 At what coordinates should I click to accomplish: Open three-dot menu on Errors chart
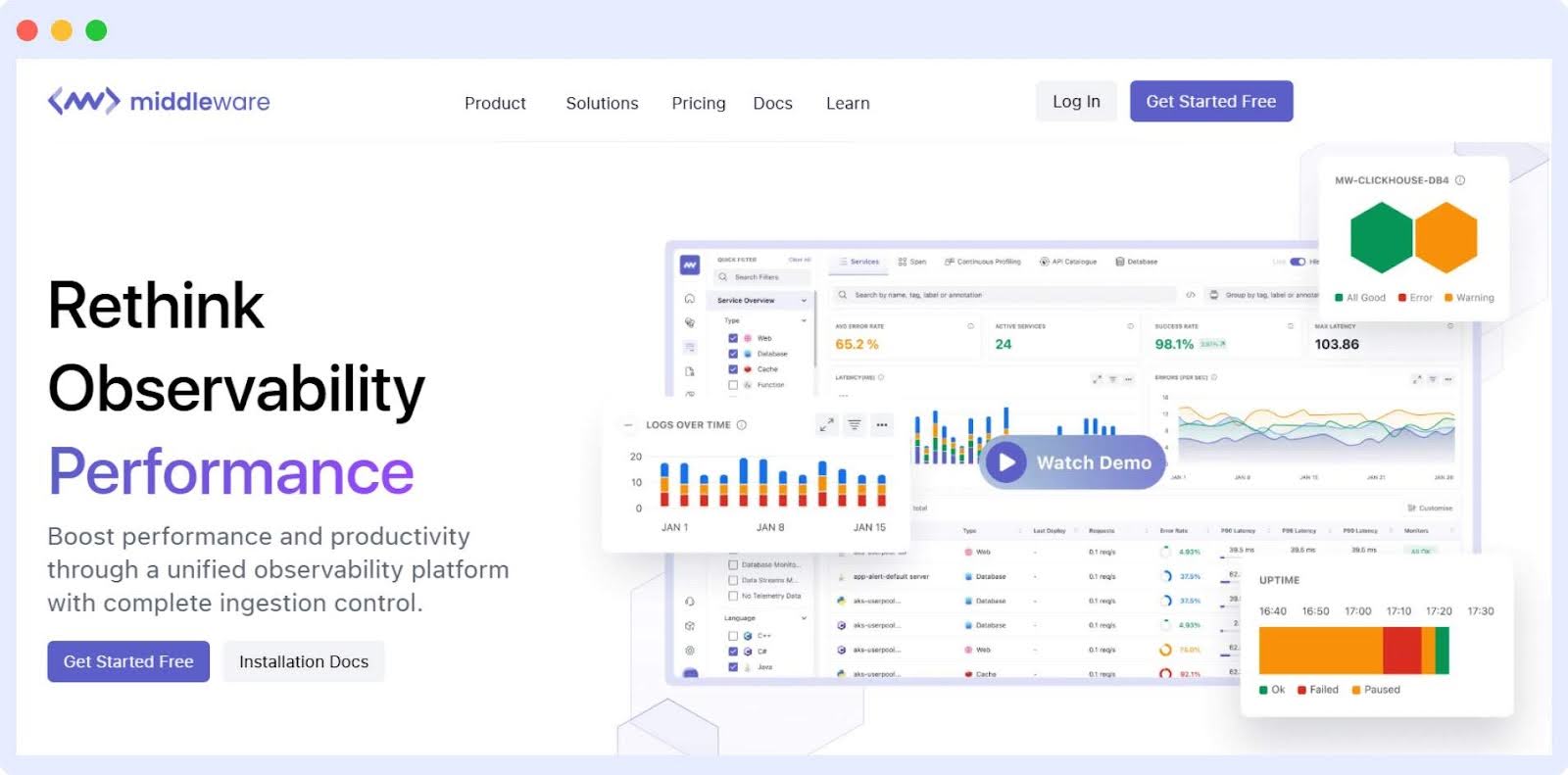(x=1448, y=378)
